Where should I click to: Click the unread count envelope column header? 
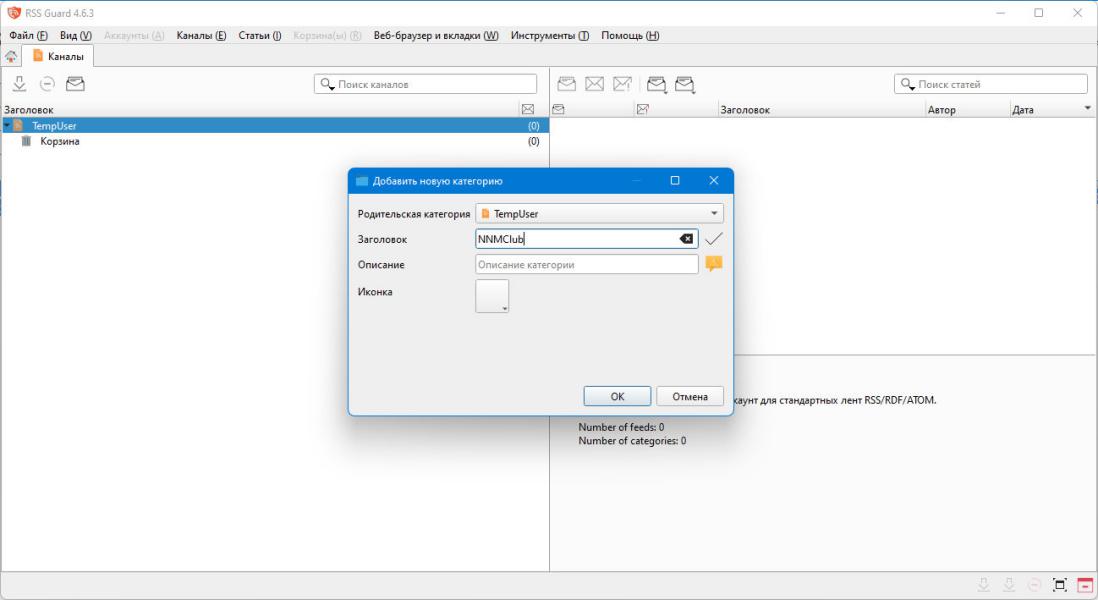[x=528, y=109]
